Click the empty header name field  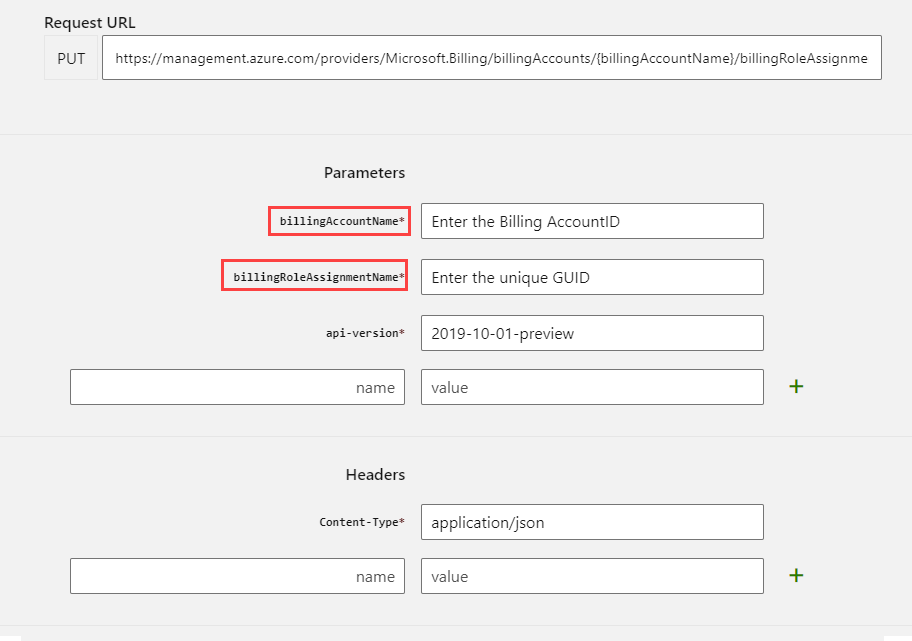coord(237,575)
